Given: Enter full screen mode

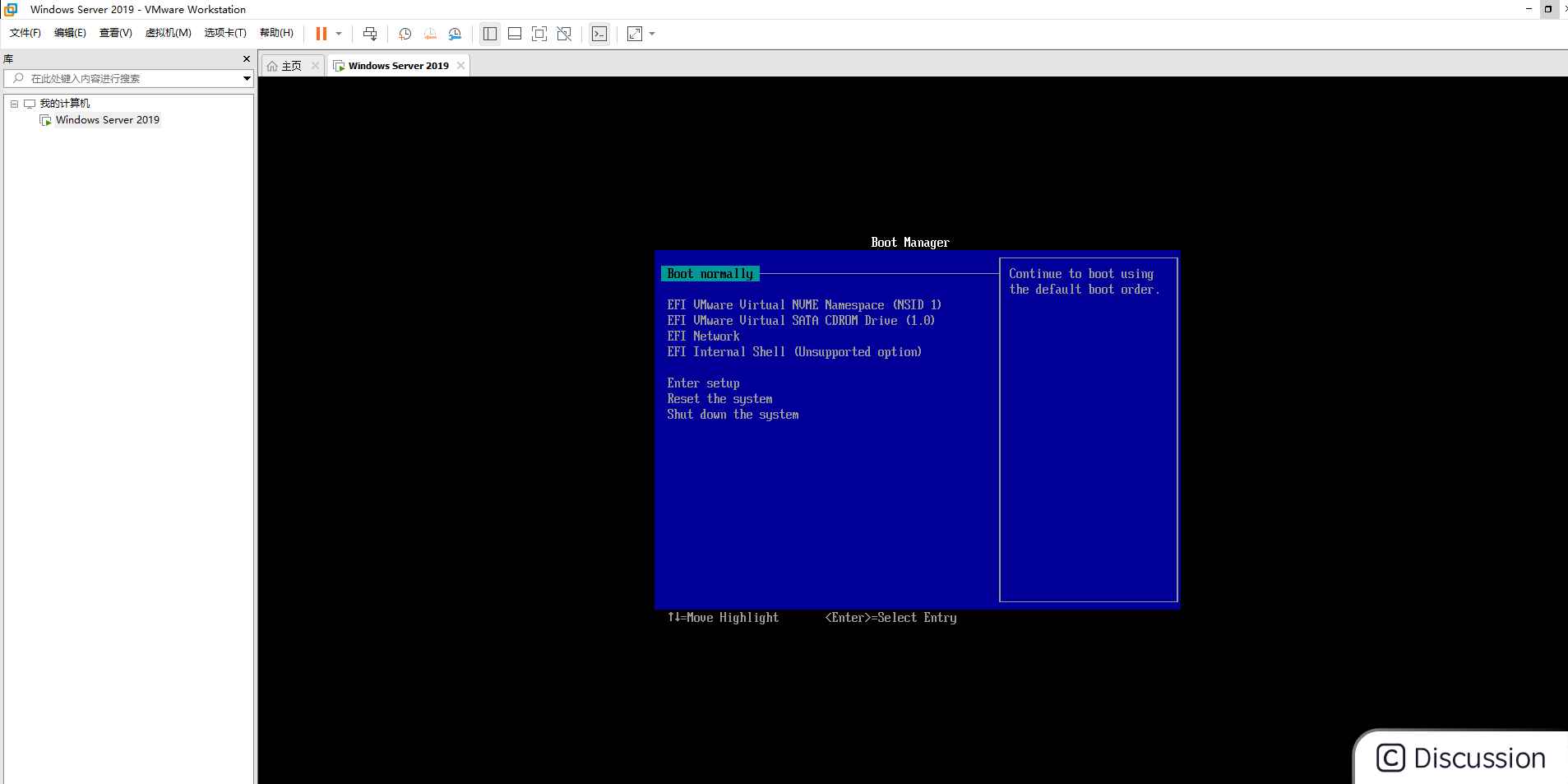Looking at the screenshot, I should [539, 34].
